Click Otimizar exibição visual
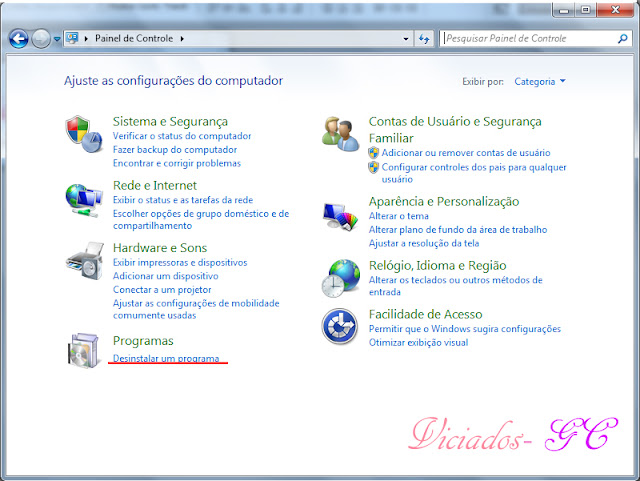Screen dimensions: 640x481 [418, 343]
